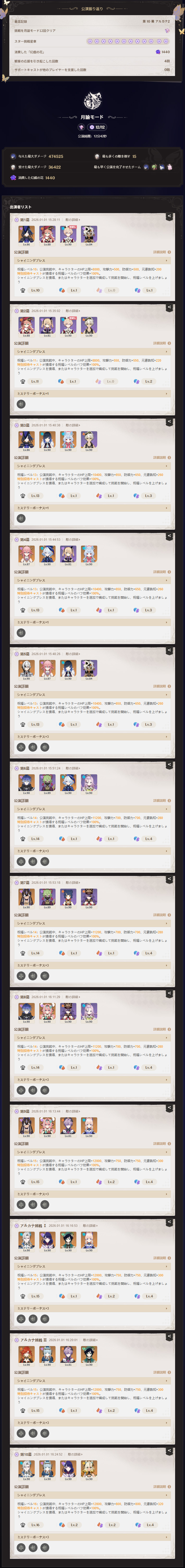Click the Lv.10 blessing level chip in Act 1
185x1568 pixels.
[35, 290]
